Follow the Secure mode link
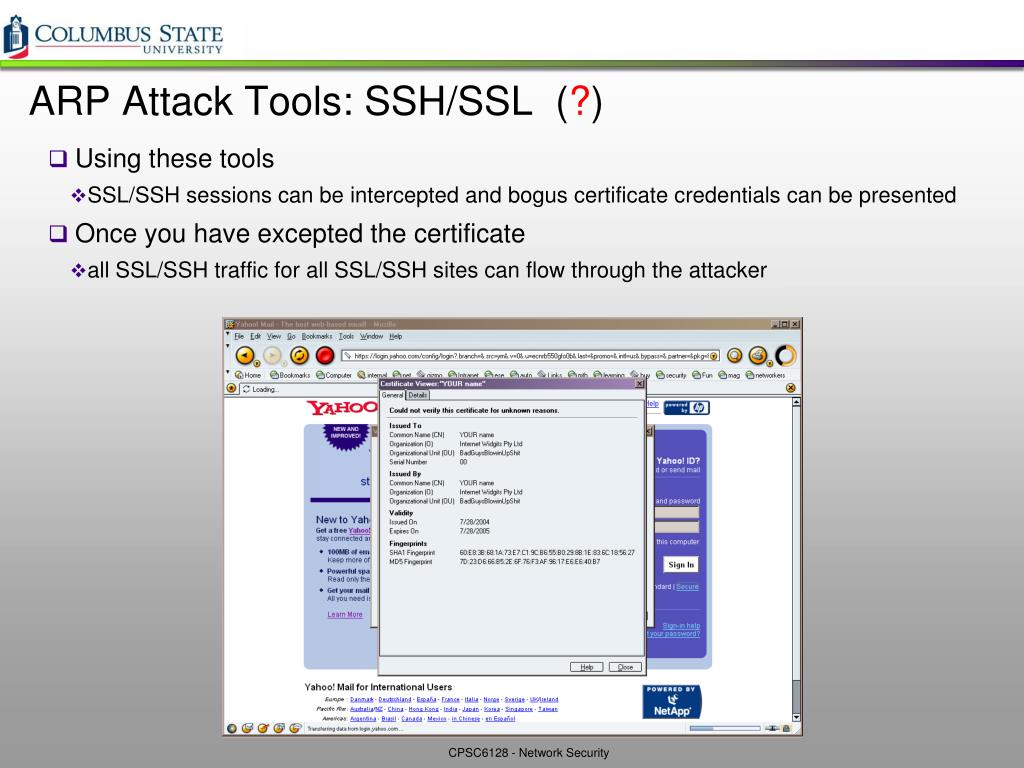Screen dimensions: 1024x768 (687, 586)
